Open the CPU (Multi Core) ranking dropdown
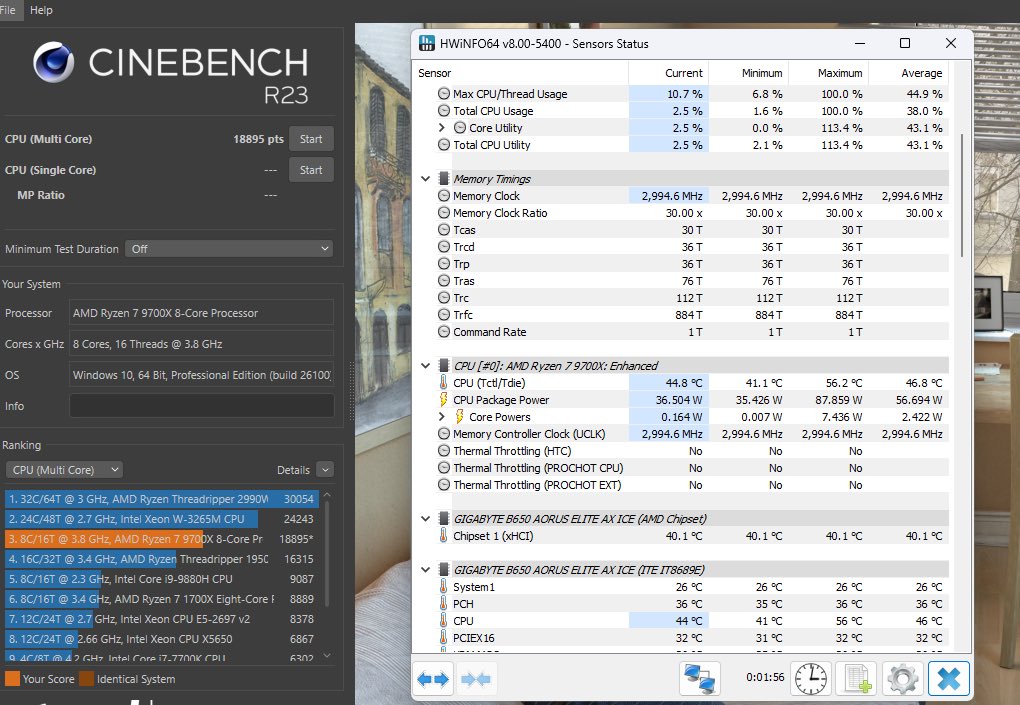The width and height of the screenshot is (1020, 705). pyautogui.click(x=64, y=470)
